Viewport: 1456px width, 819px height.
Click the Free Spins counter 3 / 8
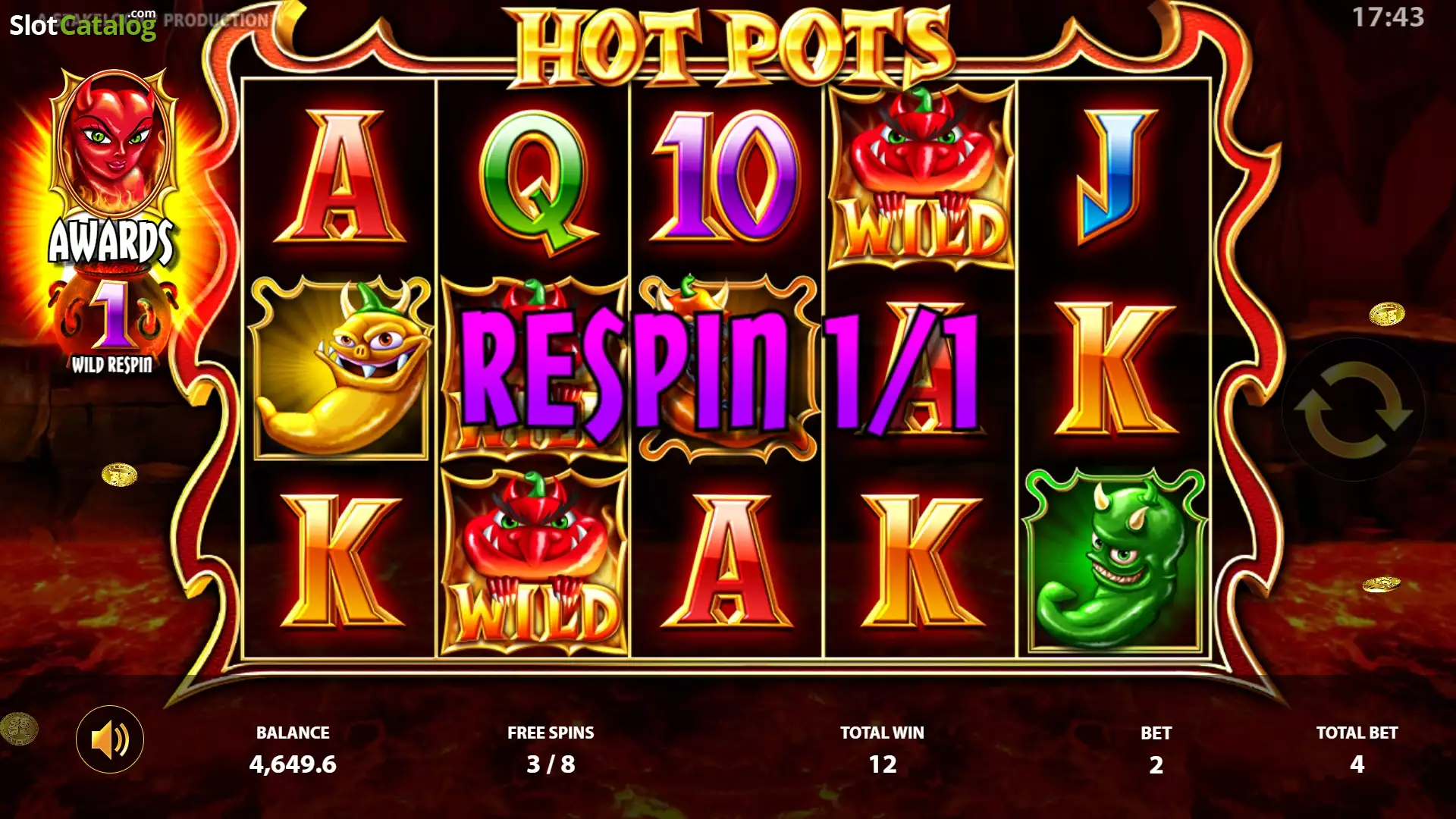click(551, 764)
